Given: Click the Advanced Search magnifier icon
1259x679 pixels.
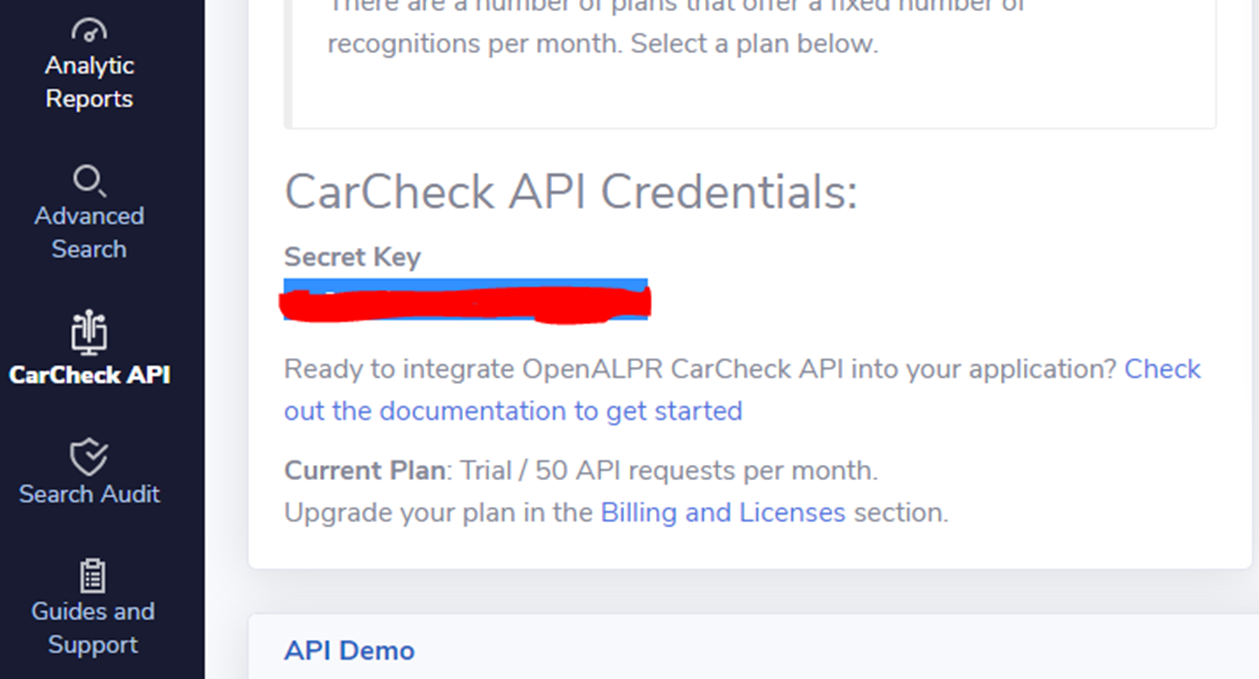Looking at the screenshot, I should 89,181.
